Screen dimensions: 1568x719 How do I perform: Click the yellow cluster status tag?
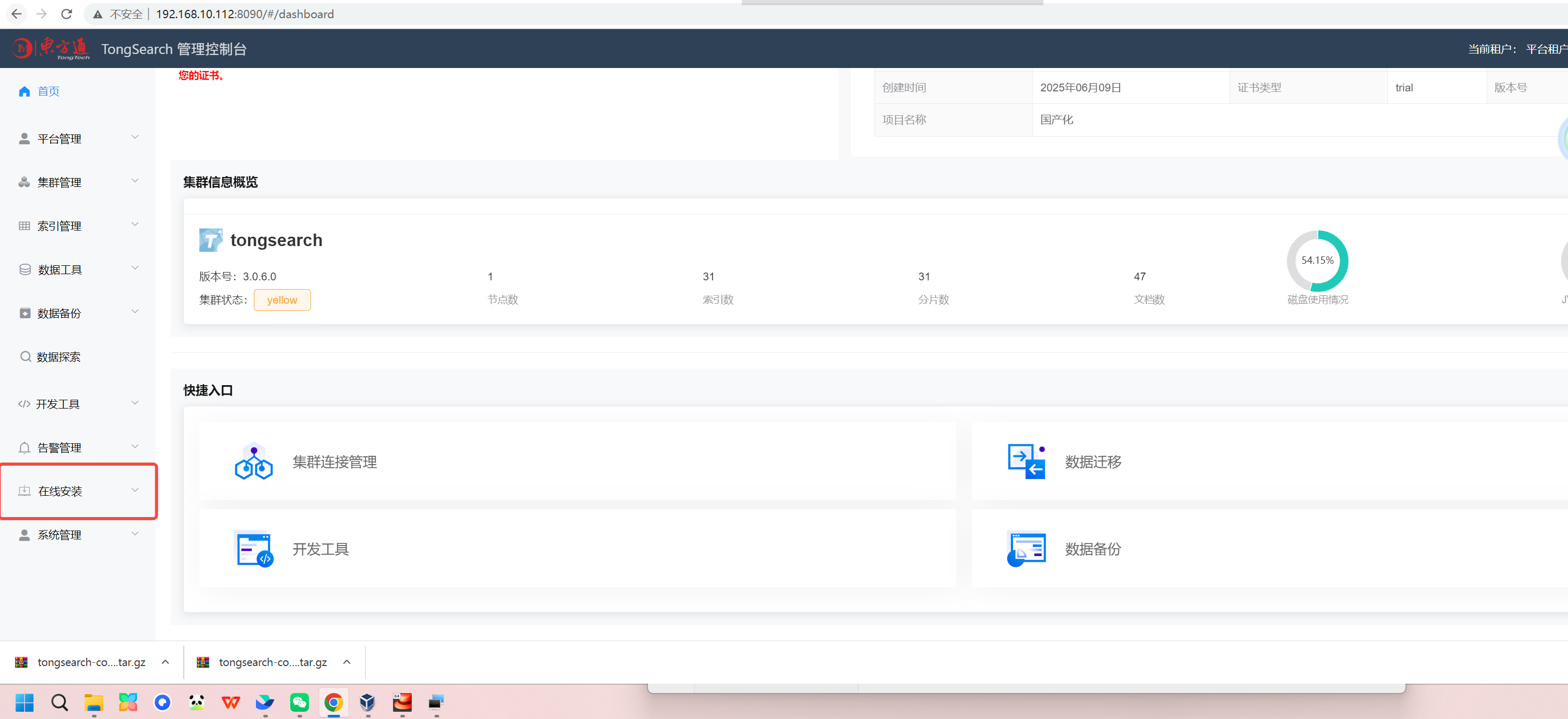coord(282,300)
